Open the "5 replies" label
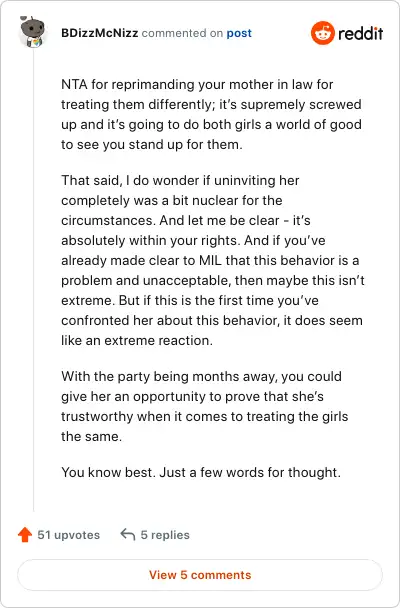 [165, 535]
